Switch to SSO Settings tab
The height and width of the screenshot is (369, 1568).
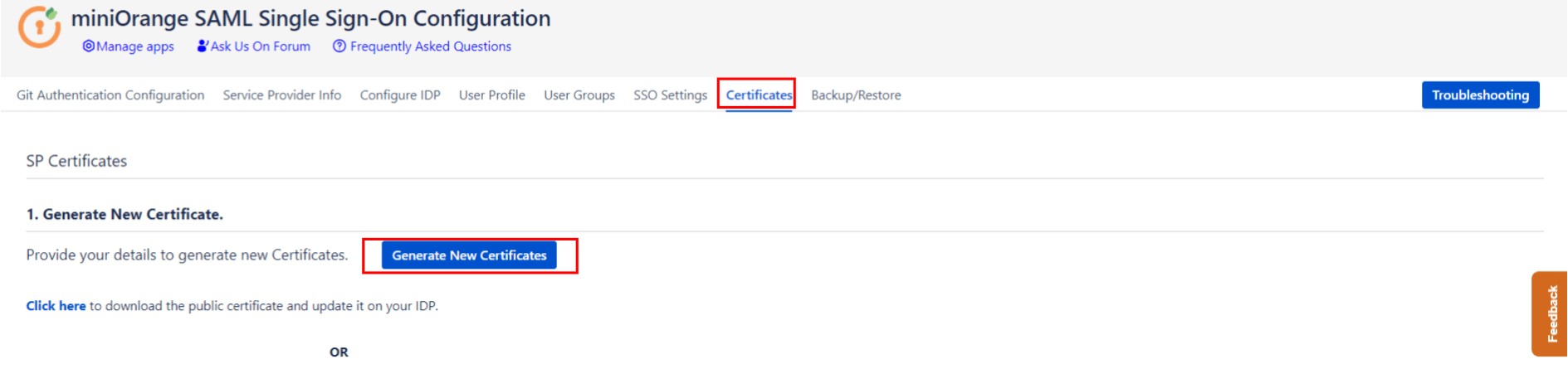671,95
